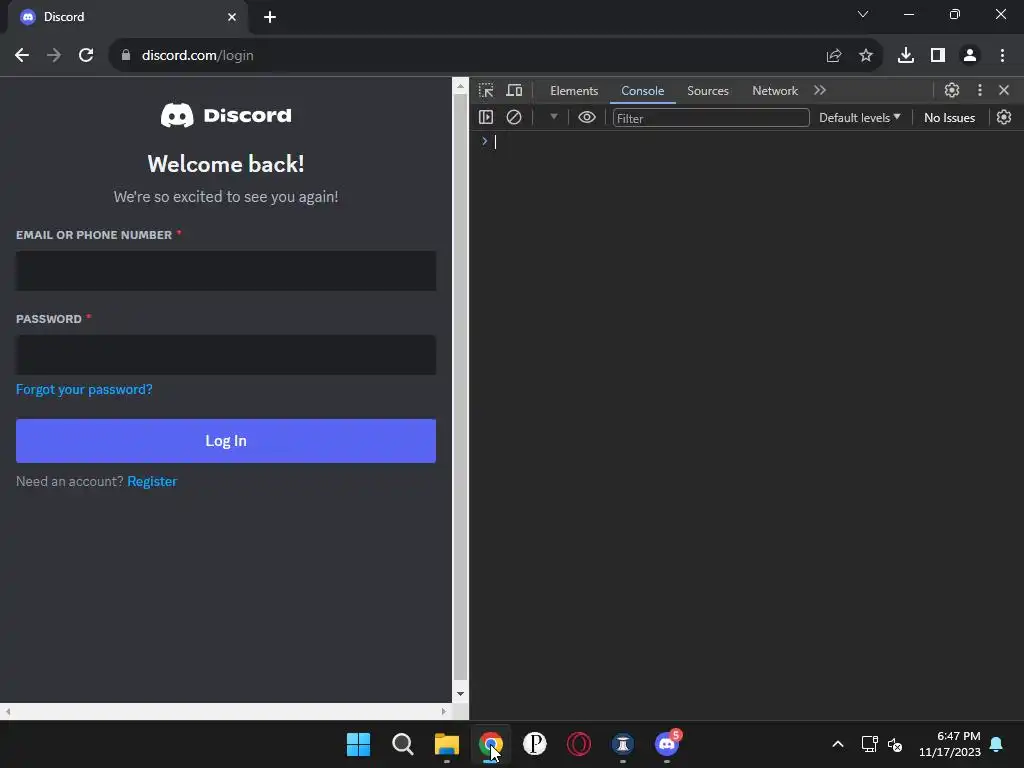Switch to the Sources tab
This screenshot has width=1024, height=768.
tap(708, 91)
